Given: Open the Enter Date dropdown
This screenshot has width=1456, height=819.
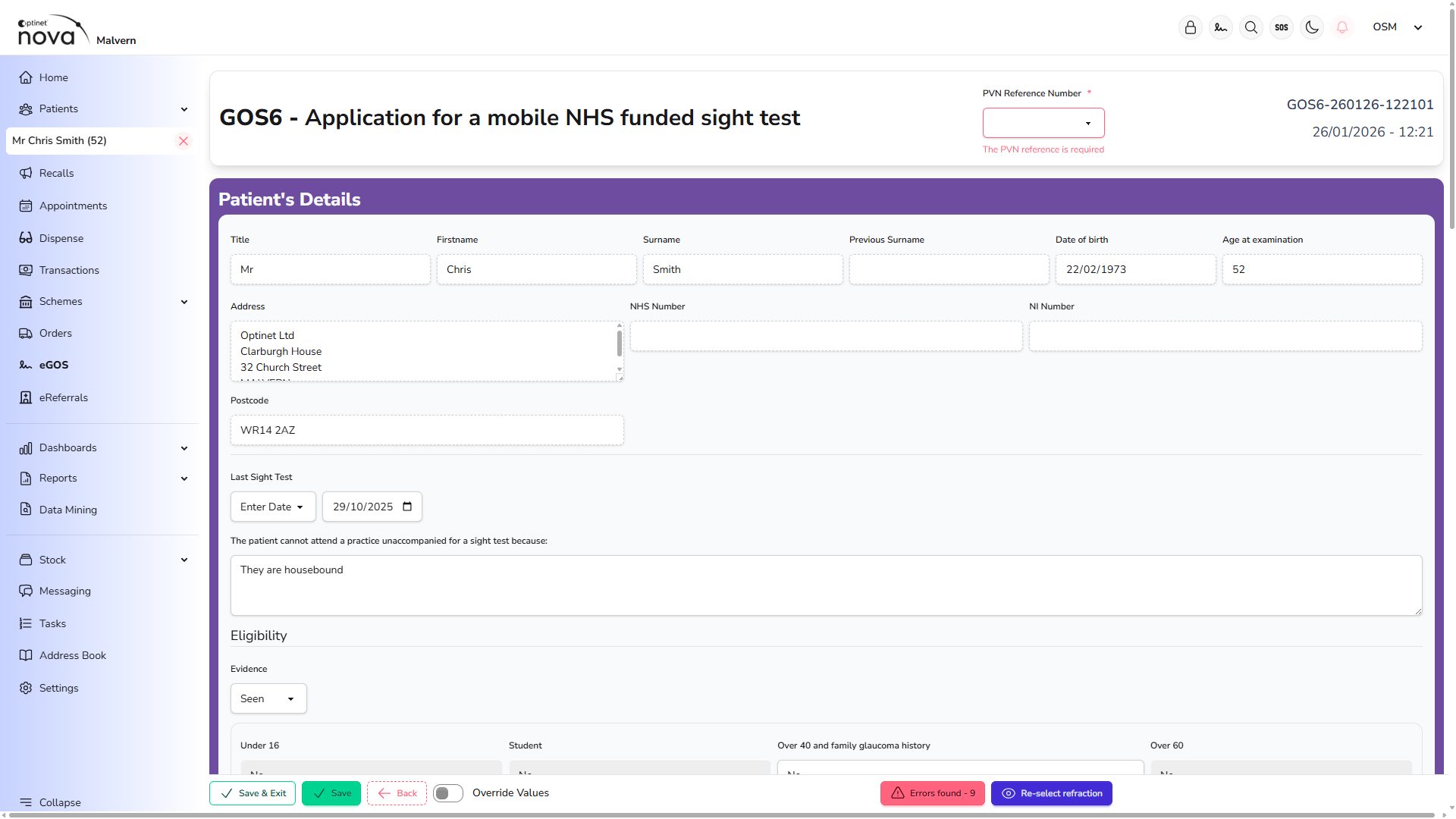Looking at the screenshot, I should click(x=273, y=507).
